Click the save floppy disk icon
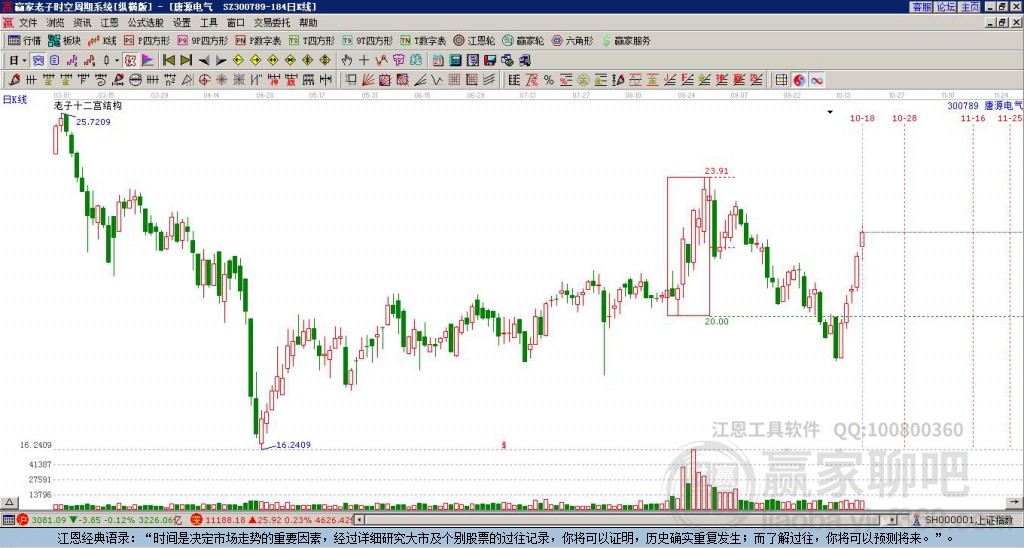 coord(490,61)
